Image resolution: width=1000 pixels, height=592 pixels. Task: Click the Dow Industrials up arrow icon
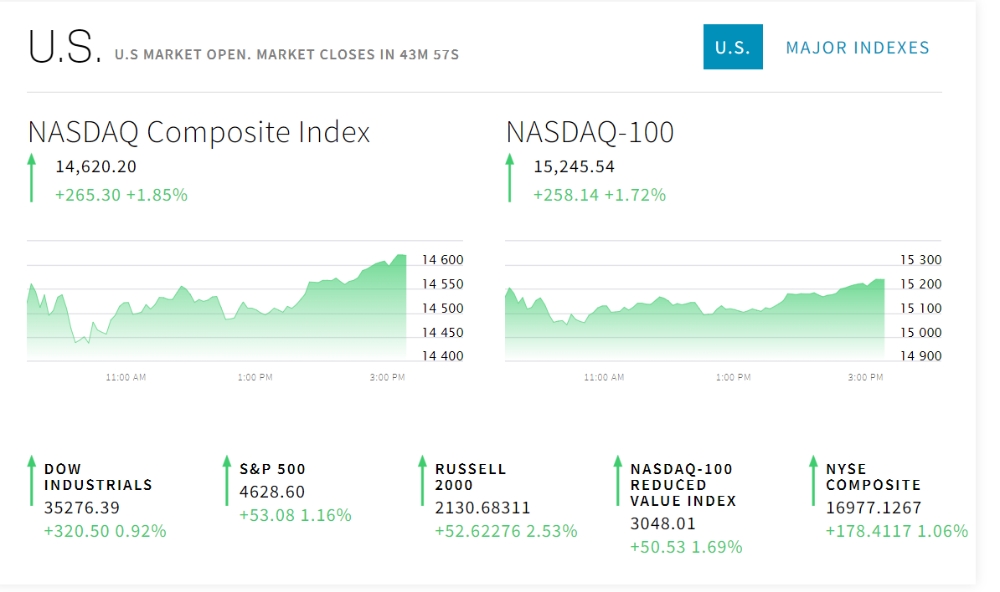click(31, 481)
